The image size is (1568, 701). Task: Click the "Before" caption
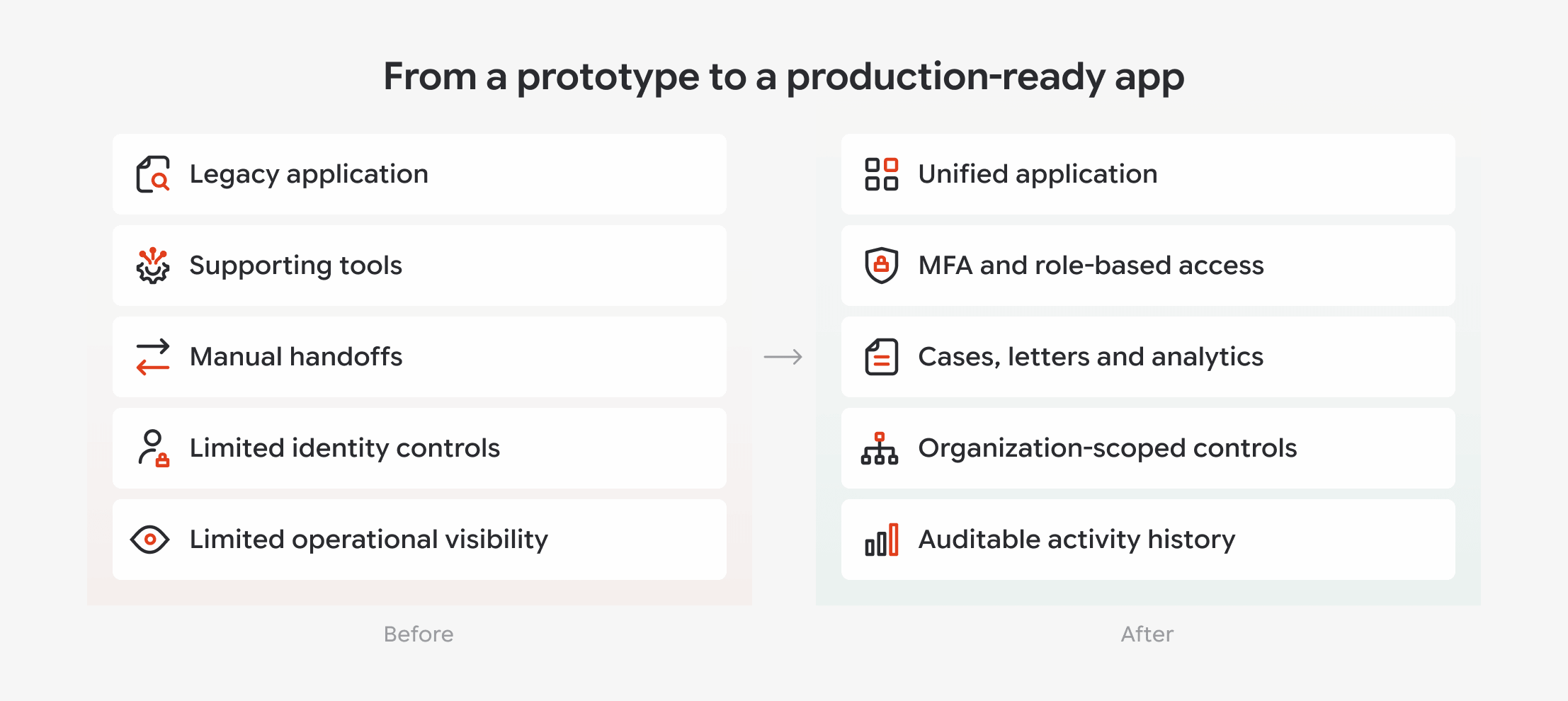click(x=419, y=634)
